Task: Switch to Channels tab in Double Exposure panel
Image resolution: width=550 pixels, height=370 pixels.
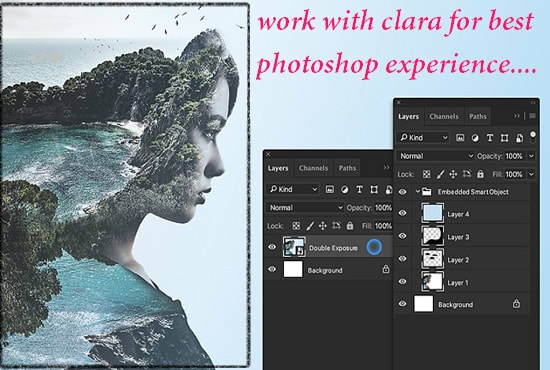Action: pyautogui.click(x=314, y=168)
